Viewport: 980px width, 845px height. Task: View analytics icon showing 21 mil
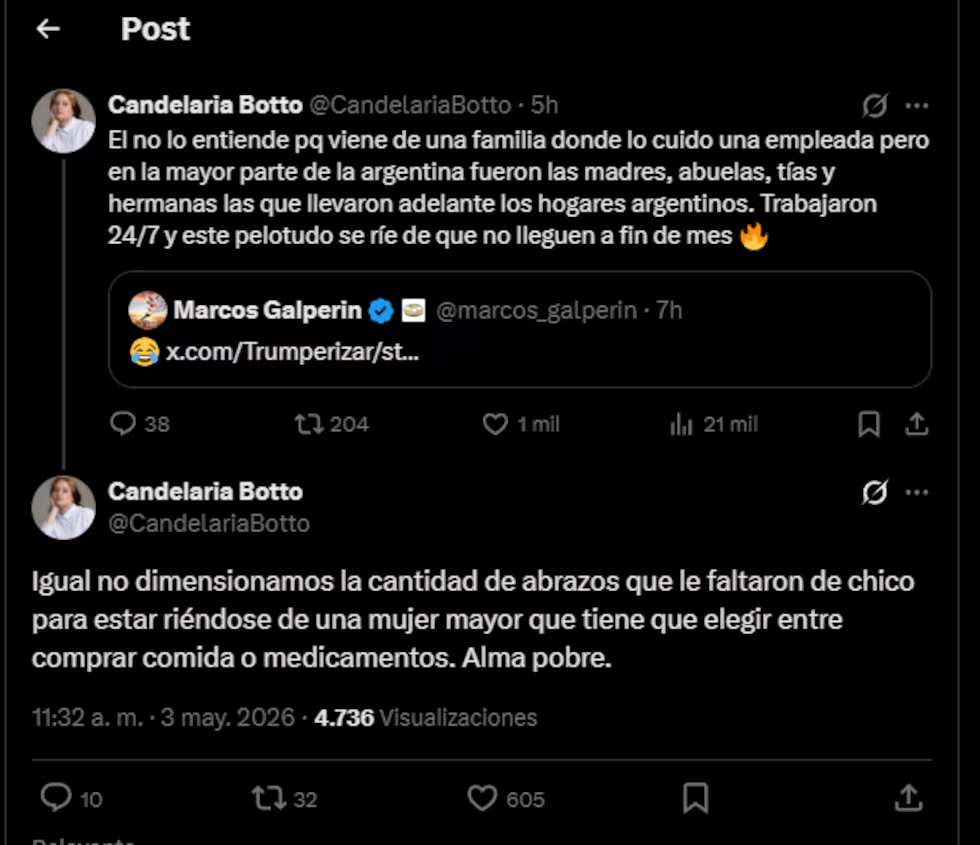point(681,424)
